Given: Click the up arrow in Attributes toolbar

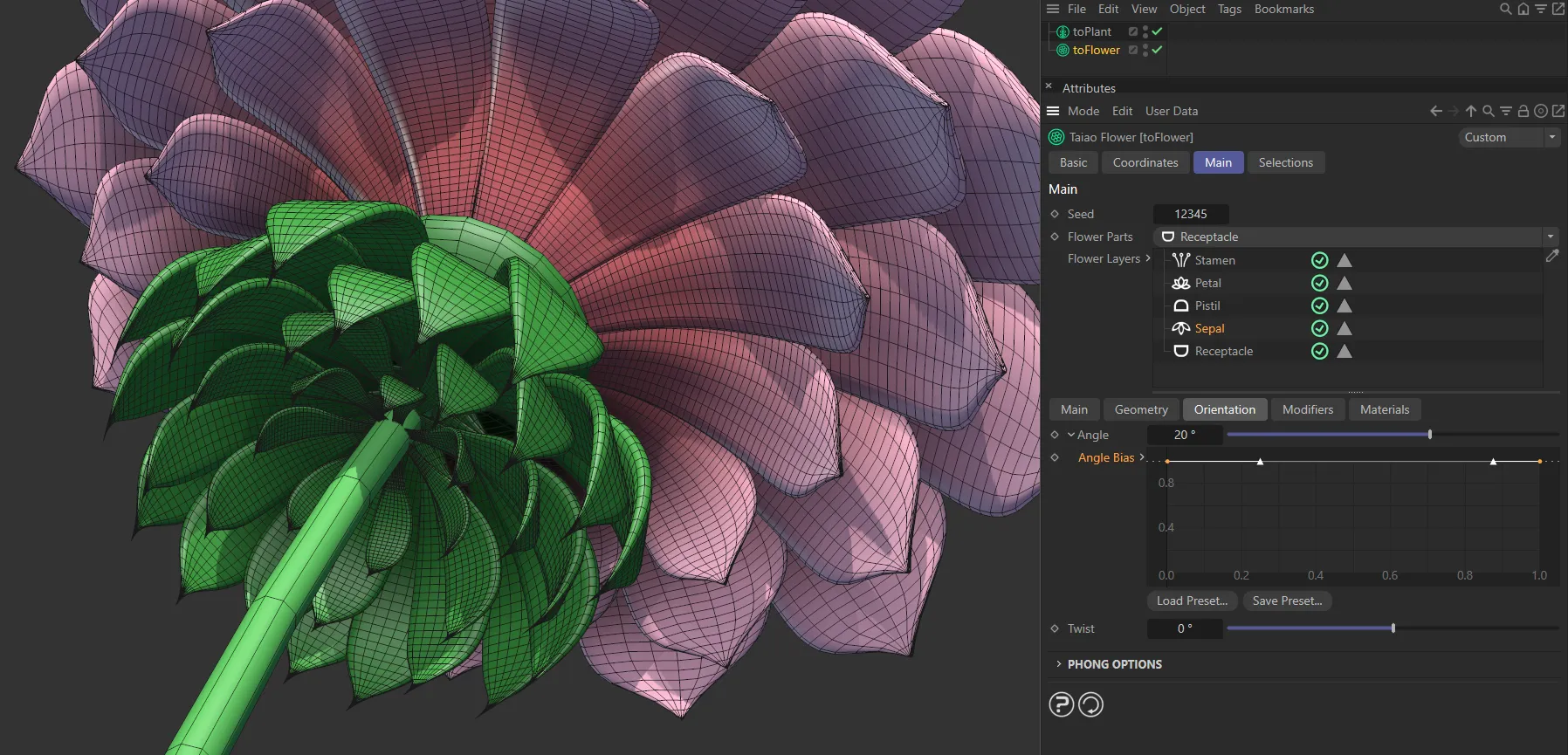Looking at the screenshot, I should click(x=1471, y=111).
